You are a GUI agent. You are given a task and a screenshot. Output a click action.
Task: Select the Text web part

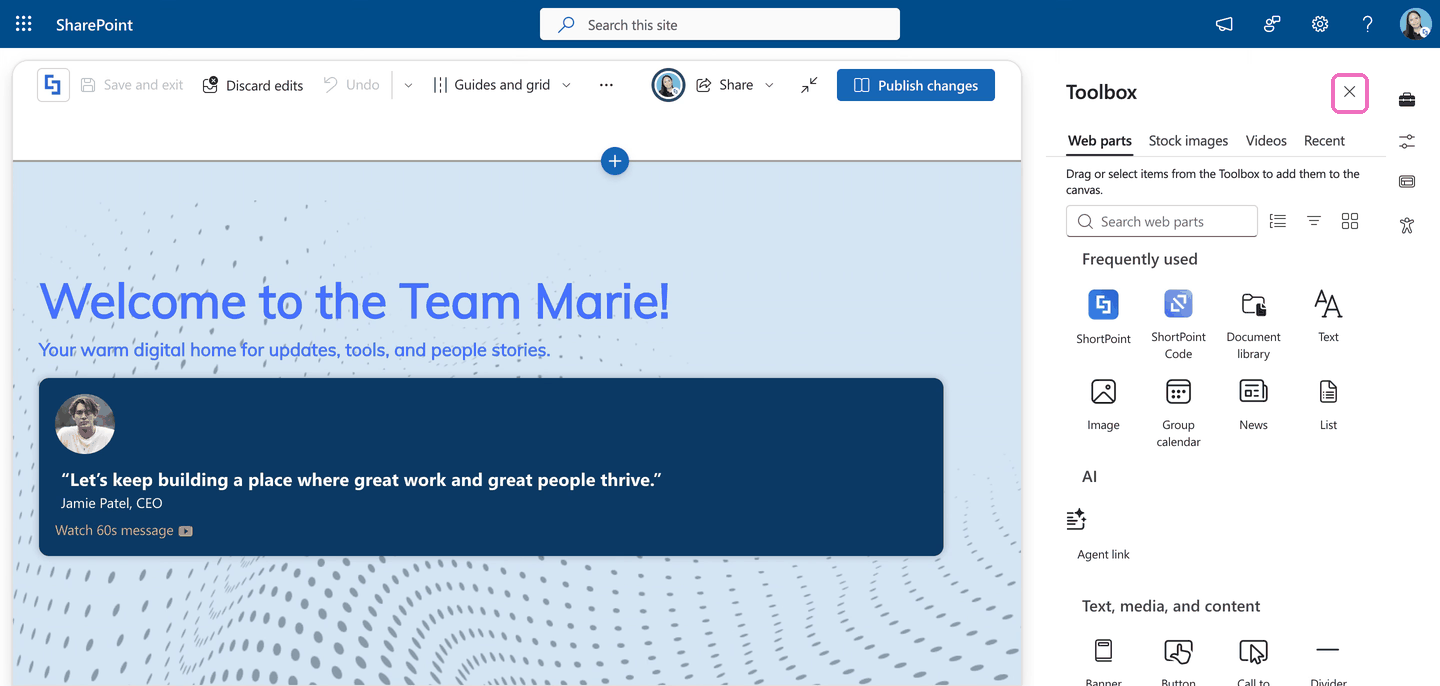1328,315
